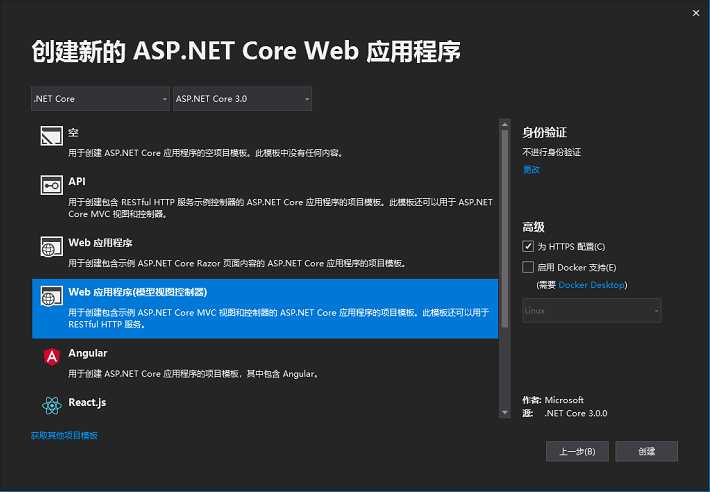Viewport: 710px width, 492px height.
Task: Open the .NET Core framework dropdown
Action: (100, 99)
